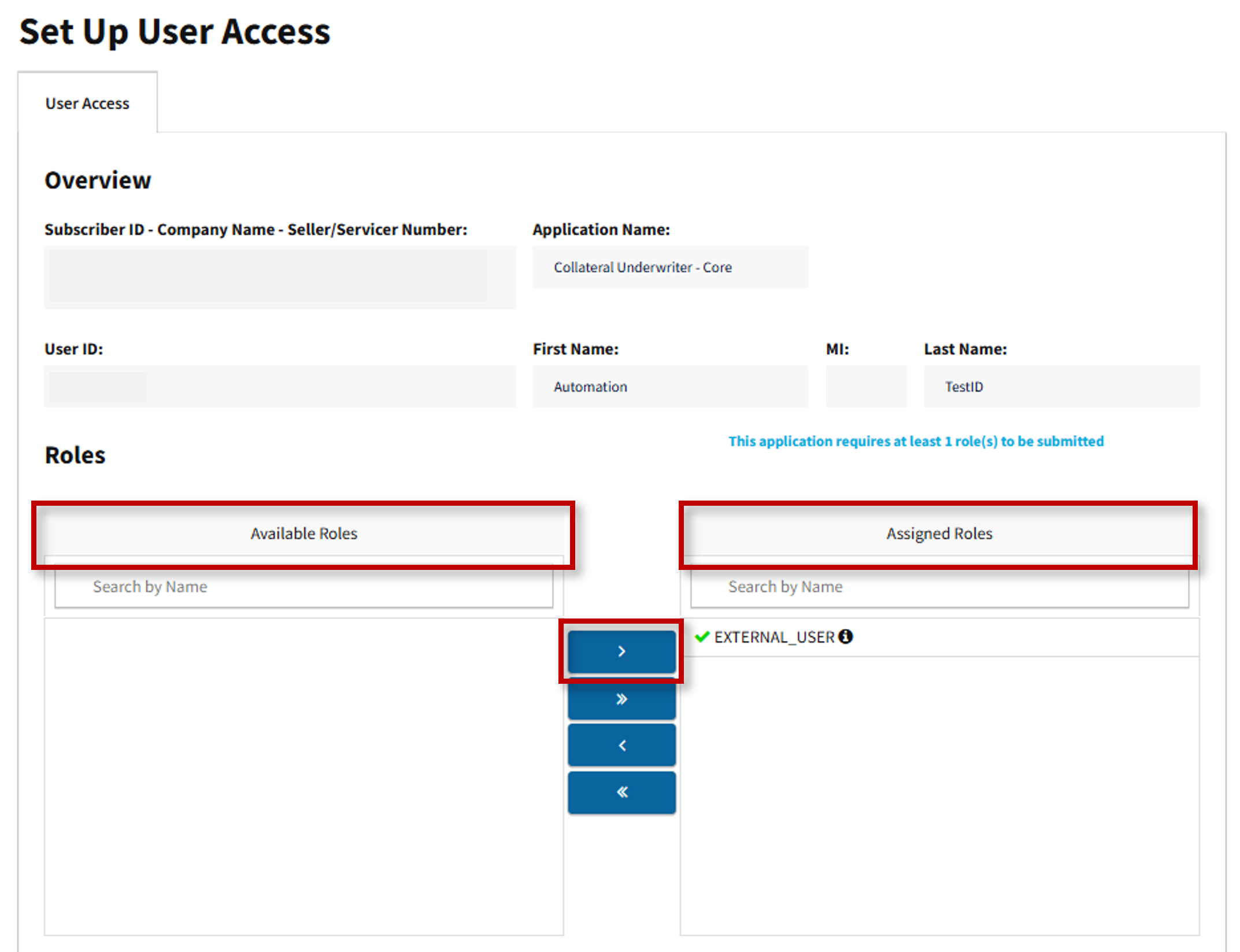Click the MI field
This screenshot has width=1240, height=952.
[x=865, y=387]
